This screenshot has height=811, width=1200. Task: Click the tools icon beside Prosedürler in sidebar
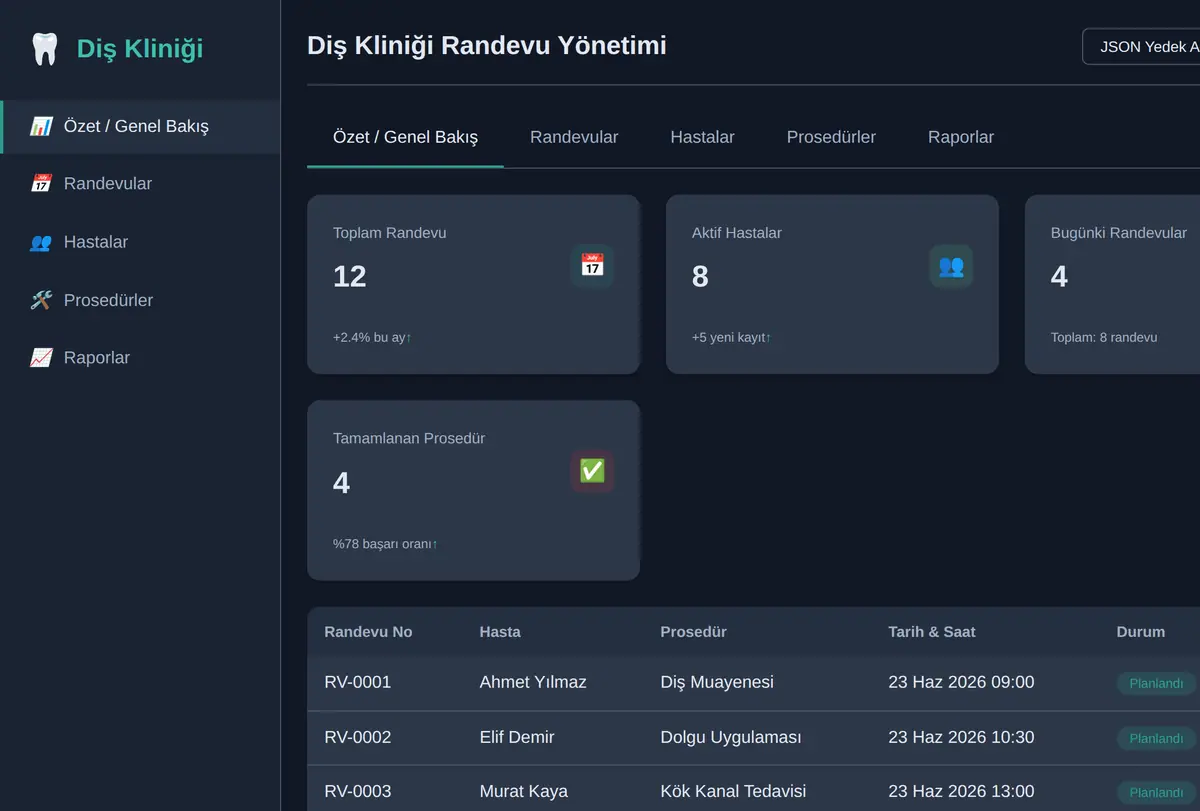(x=41, y=300)
